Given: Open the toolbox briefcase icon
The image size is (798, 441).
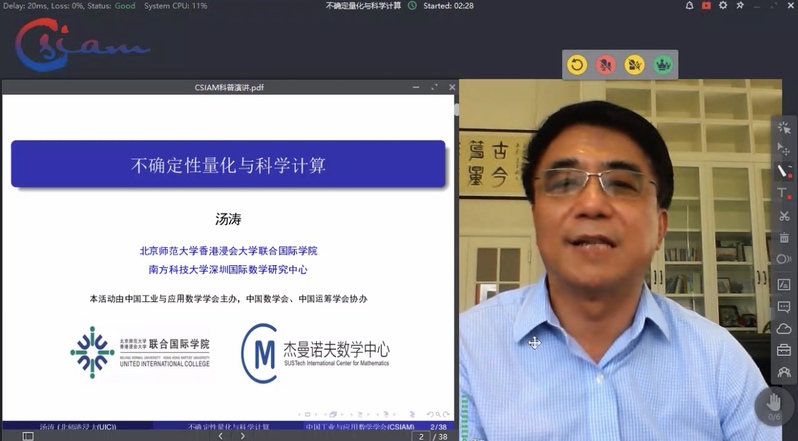Looking at the screenshot, I should [x=784, y=350].
